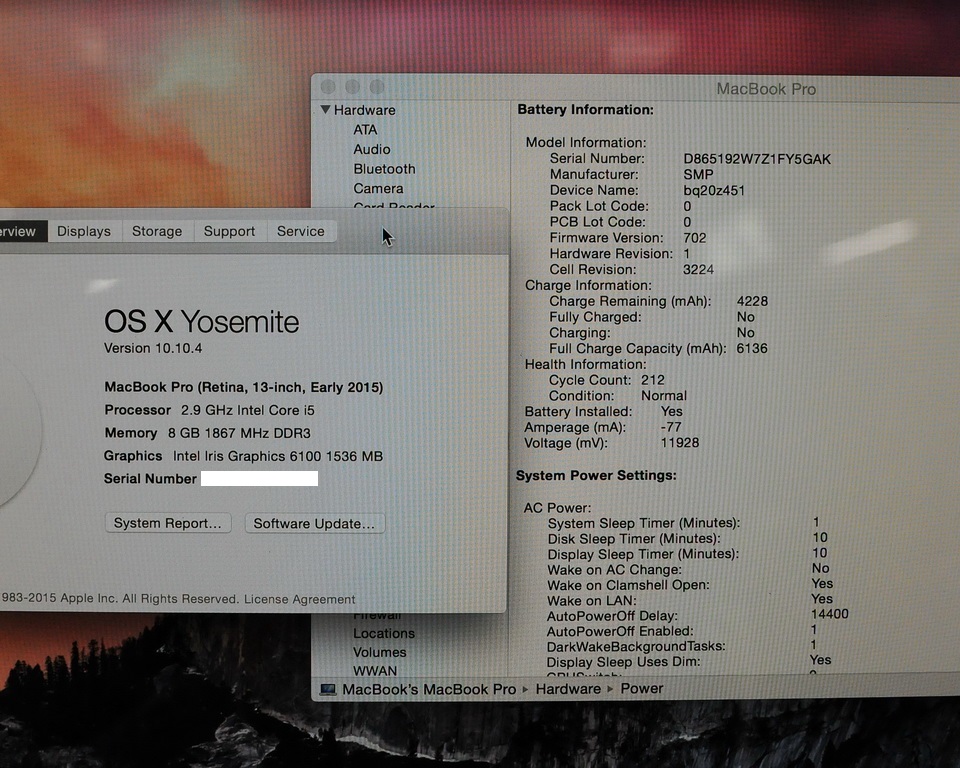Viewport: 960px width, 768px height.
Task: Click Full Charge Capacity value 6136
Action: (x=752, y=348)
